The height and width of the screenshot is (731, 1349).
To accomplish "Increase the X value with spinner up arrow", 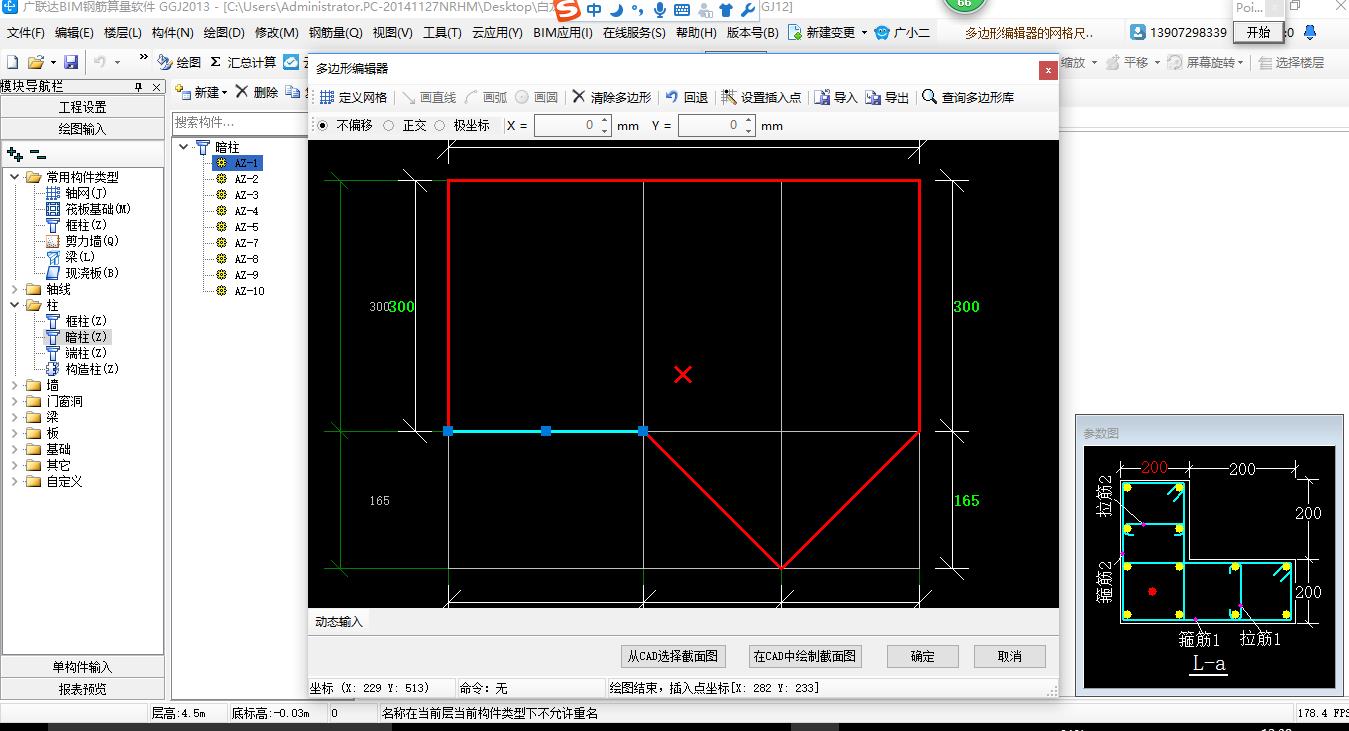I will tap(605, 121).
